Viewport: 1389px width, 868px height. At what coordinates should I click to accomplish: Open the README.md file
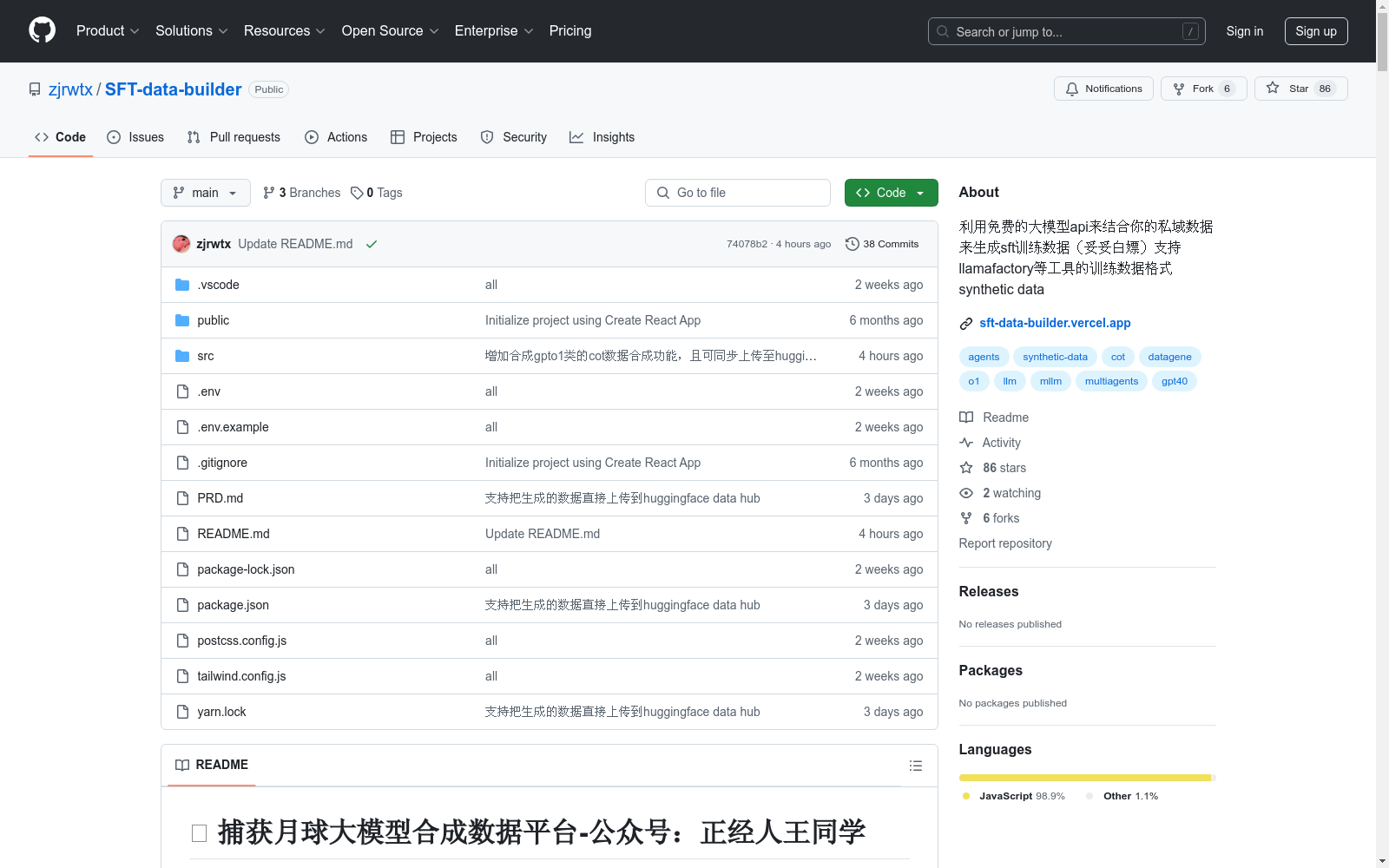point(234,534)
